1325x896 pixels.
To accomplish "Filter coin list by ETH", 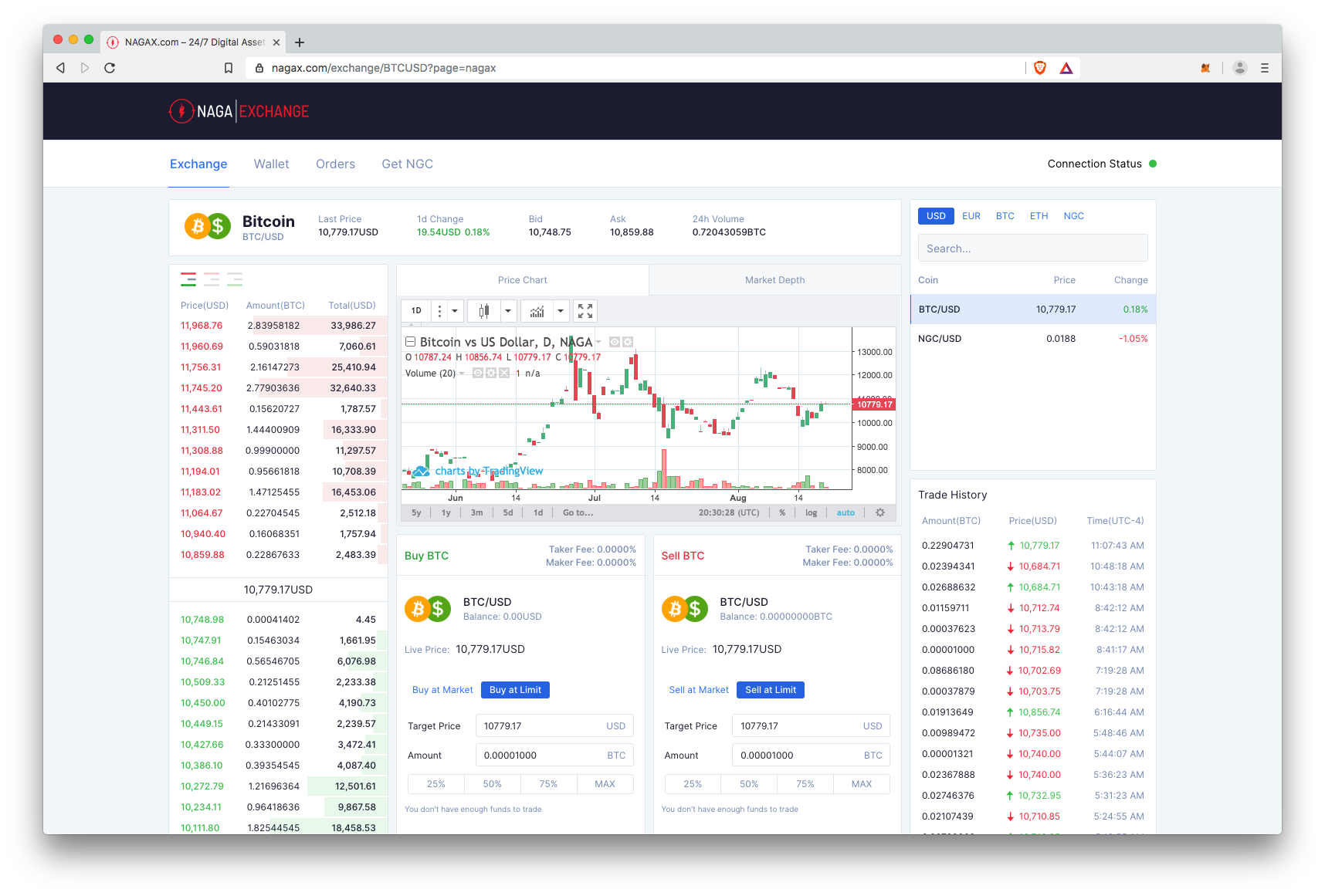I will [x=1039, y=216].
